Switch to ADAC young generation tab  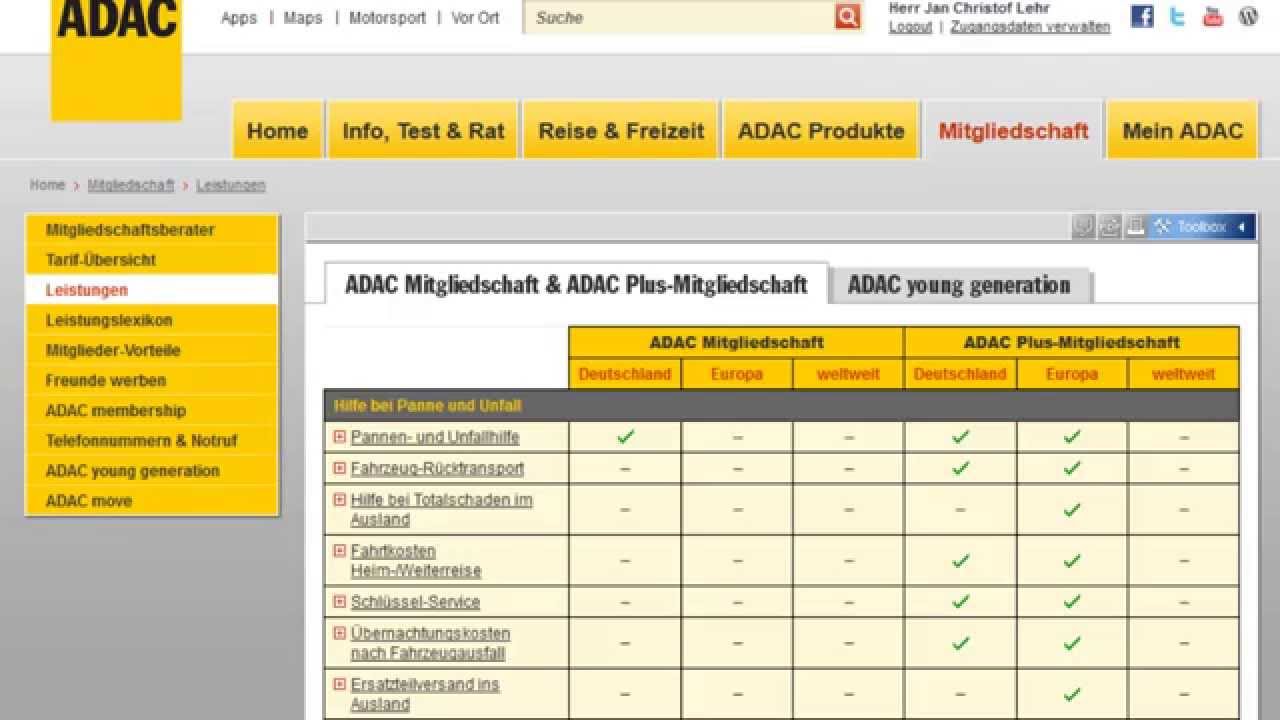coord(959,285)
